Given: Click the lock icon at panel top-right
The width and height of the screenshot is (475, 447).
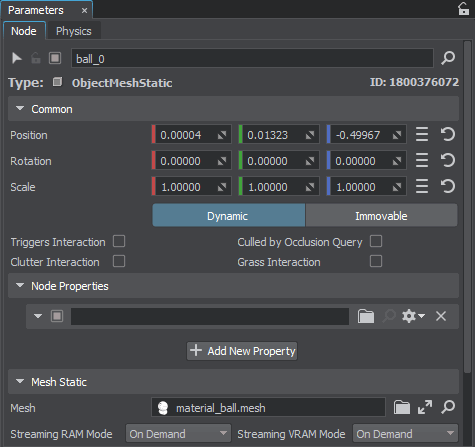Looking at the screenshot, I should coord(463,9).
